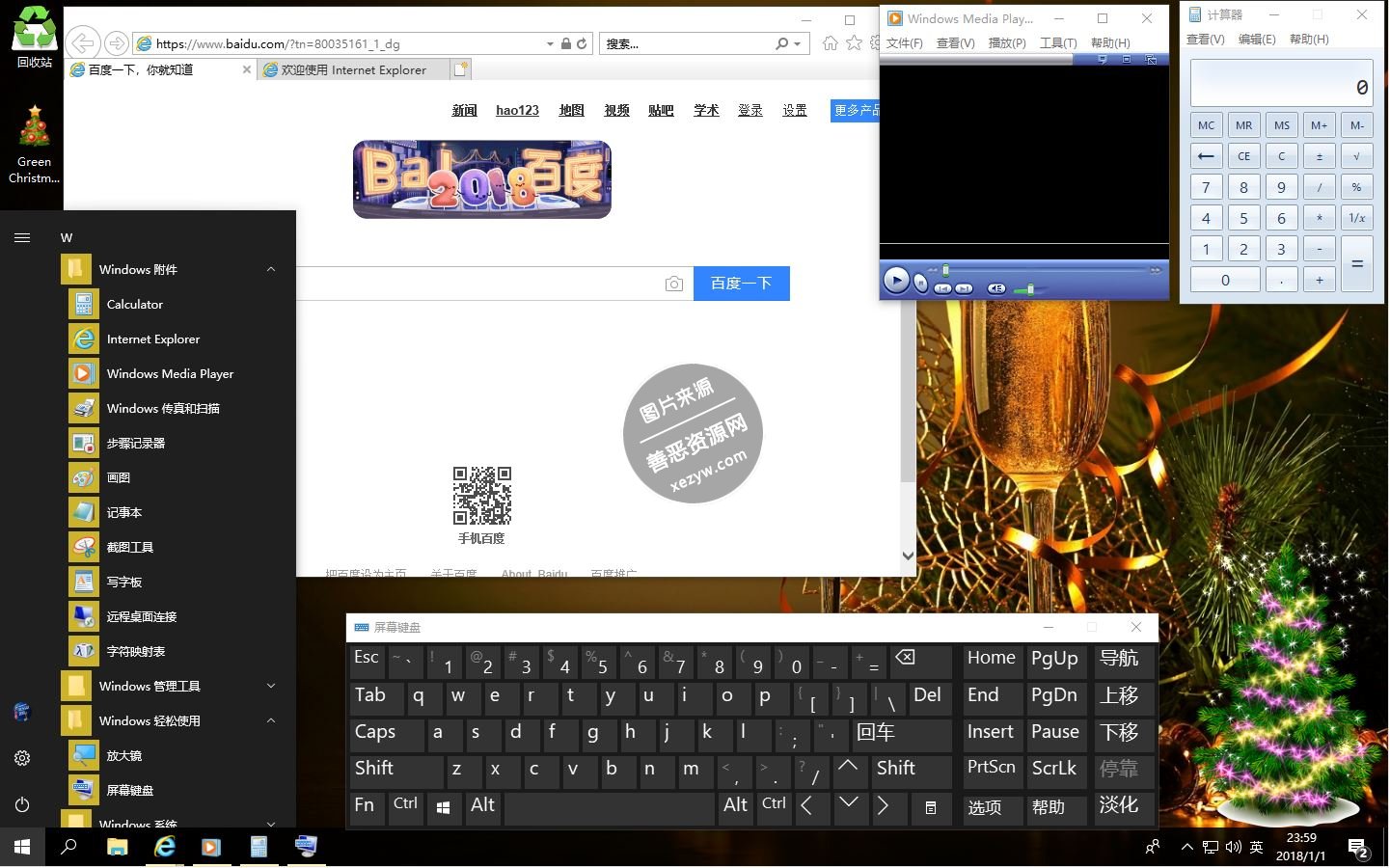Click the Calculator square root button

(1357, 156)
